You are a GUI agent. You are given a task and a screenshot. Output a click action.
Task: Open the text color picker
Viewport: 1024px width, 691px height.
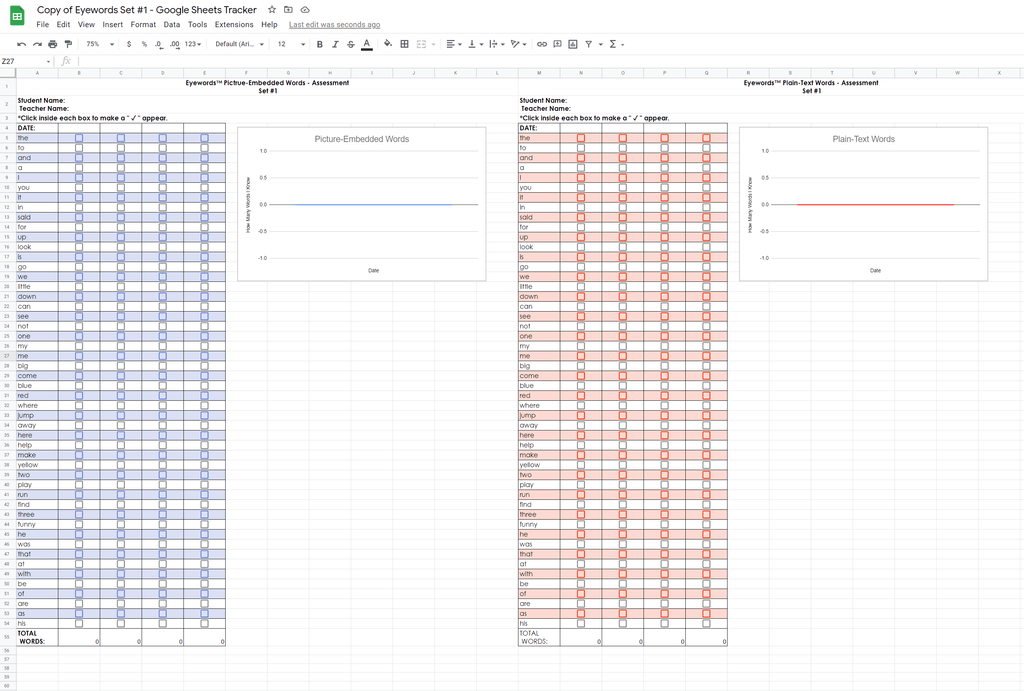(367, 44)
